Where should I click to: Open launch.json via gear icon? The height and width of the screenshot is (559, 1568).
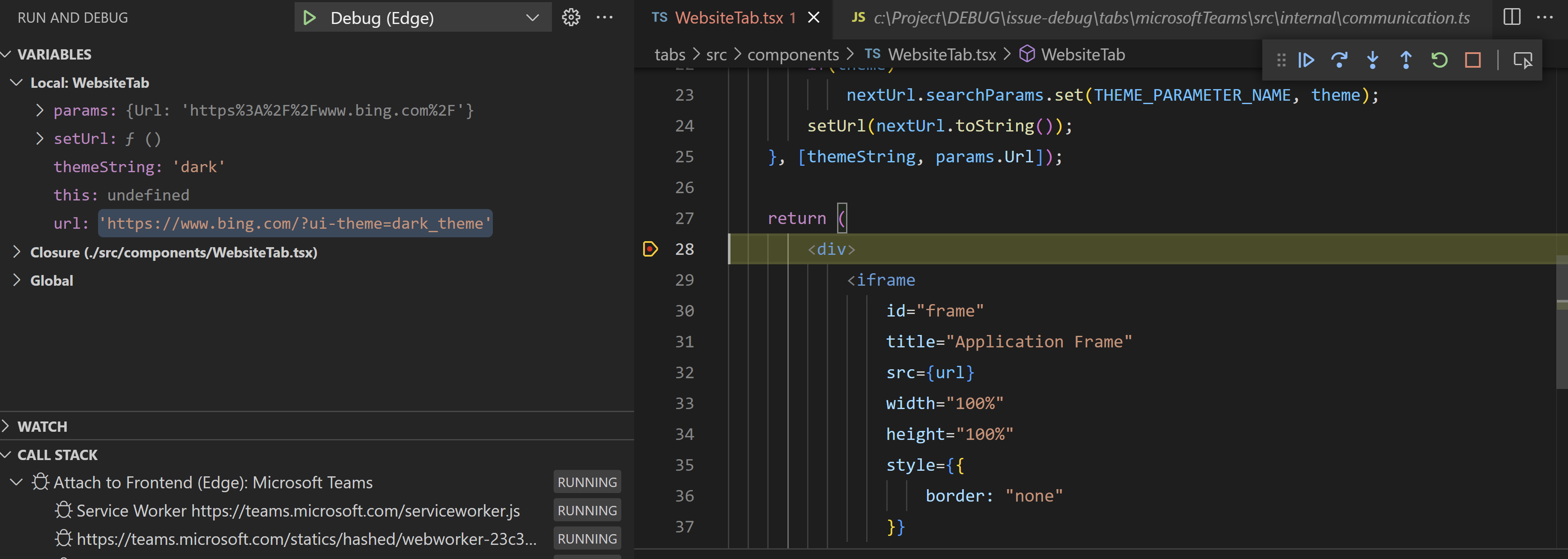571,18
